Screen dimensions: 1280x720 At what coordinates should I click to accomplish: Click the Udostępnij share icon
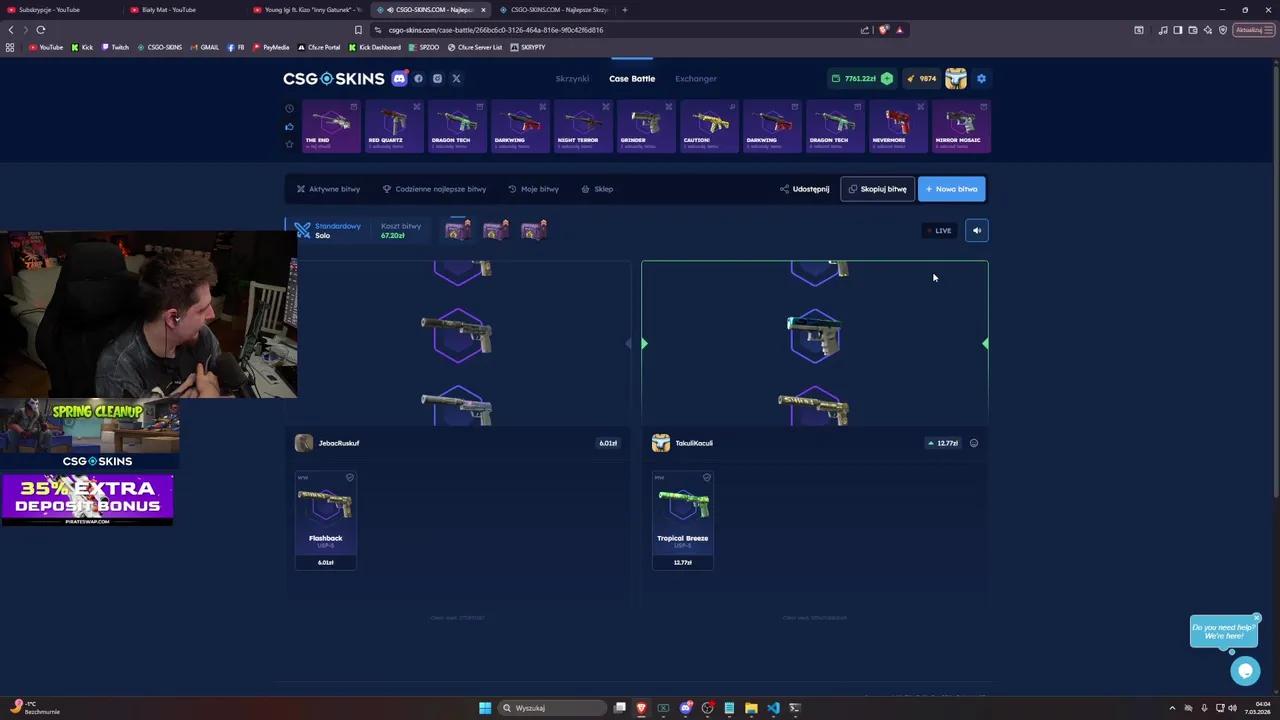[784, 189]
